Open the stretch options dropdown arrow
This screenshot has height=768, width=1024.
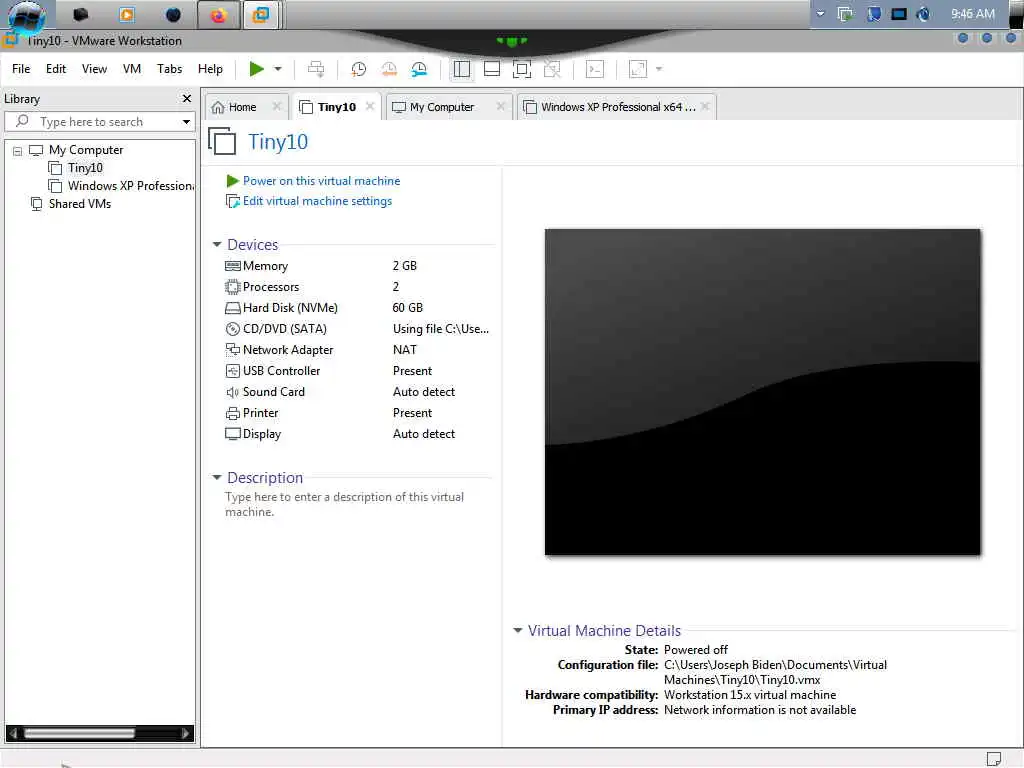(x=658, y=69)
